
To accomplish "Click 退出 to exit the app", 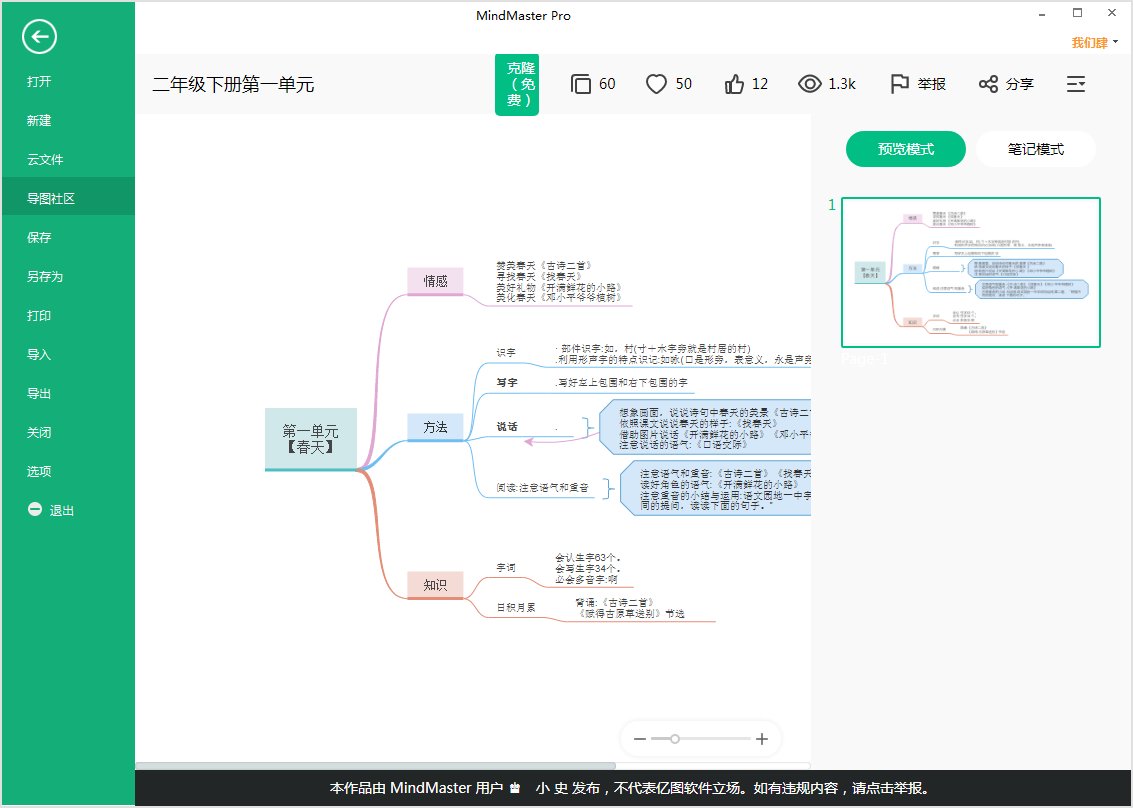I will click(x=62, y=510).
